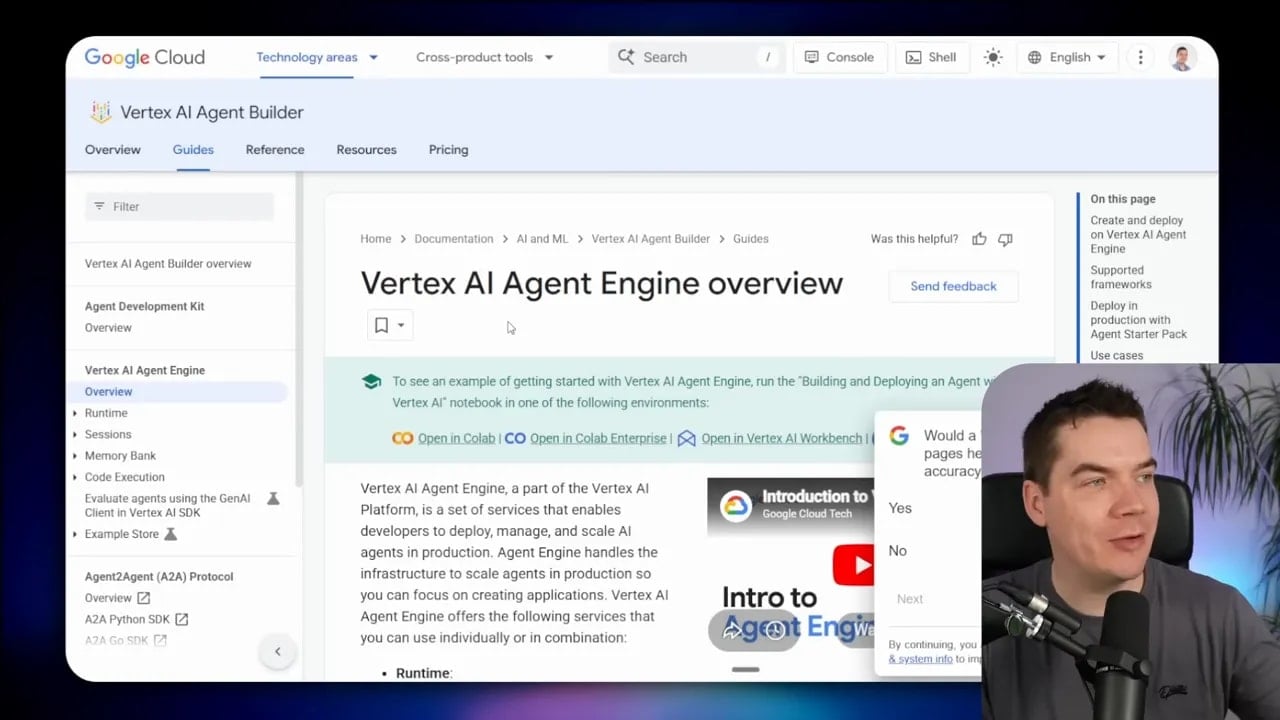Click the Send feedback button
This screenshot has width=1280, height=720.
pos(953,286)
